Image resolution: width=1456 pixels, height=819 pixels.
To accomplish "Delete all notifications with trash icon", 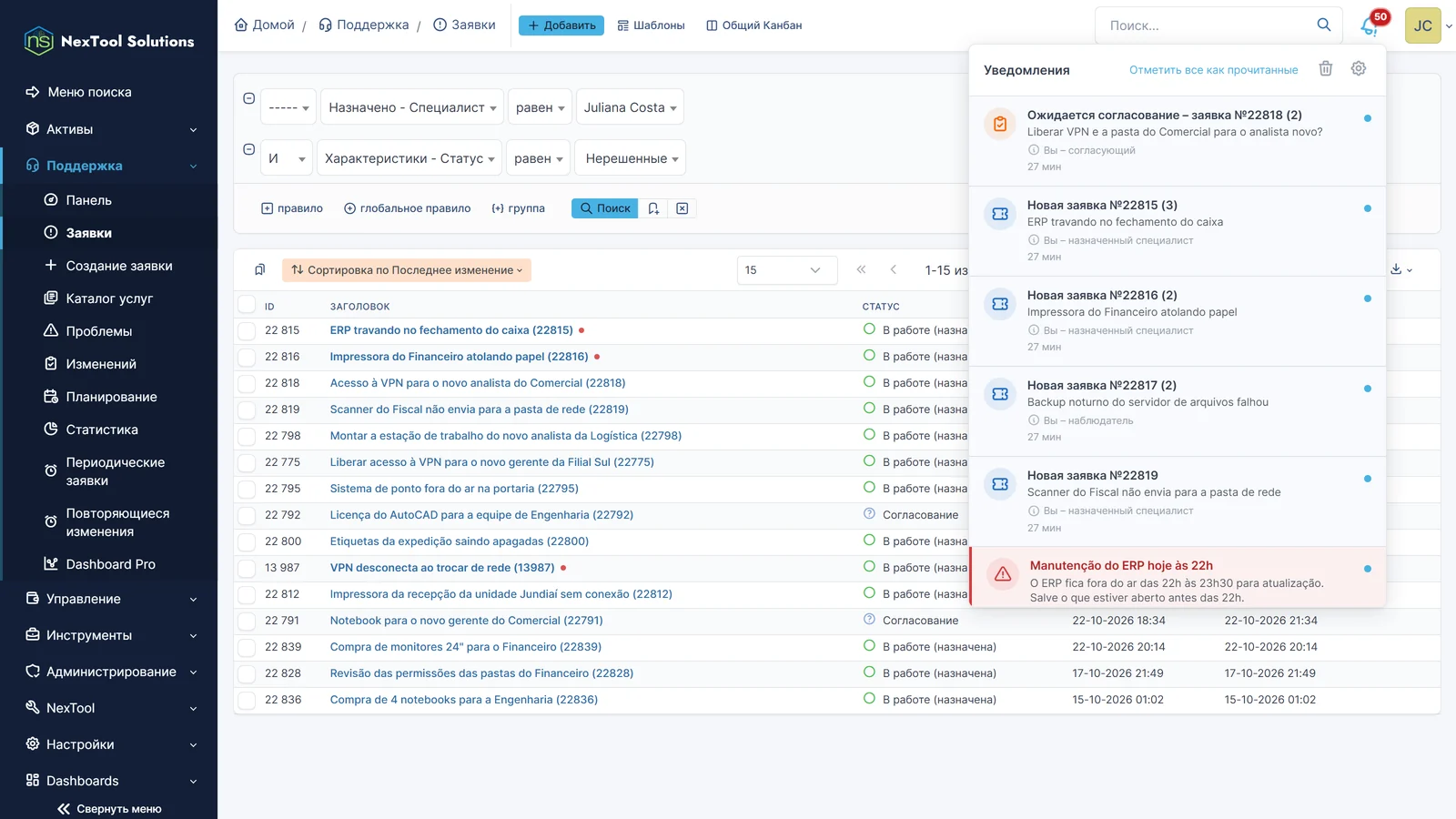I will coord(1326,69).
